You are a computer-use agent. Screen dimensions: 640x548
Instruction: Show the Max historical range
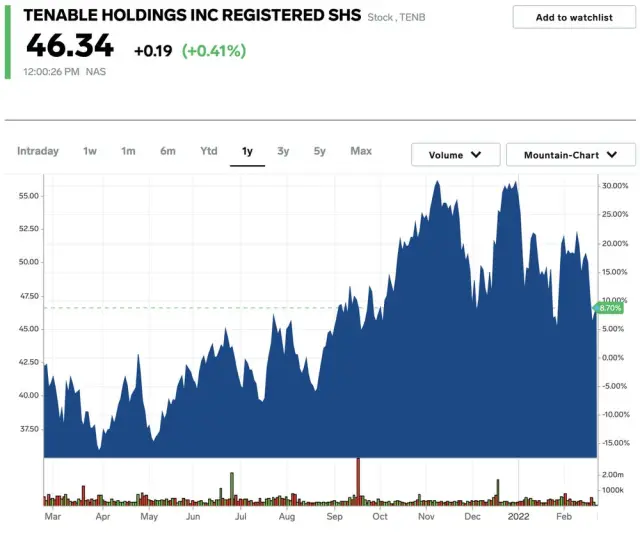click(361, 151)
